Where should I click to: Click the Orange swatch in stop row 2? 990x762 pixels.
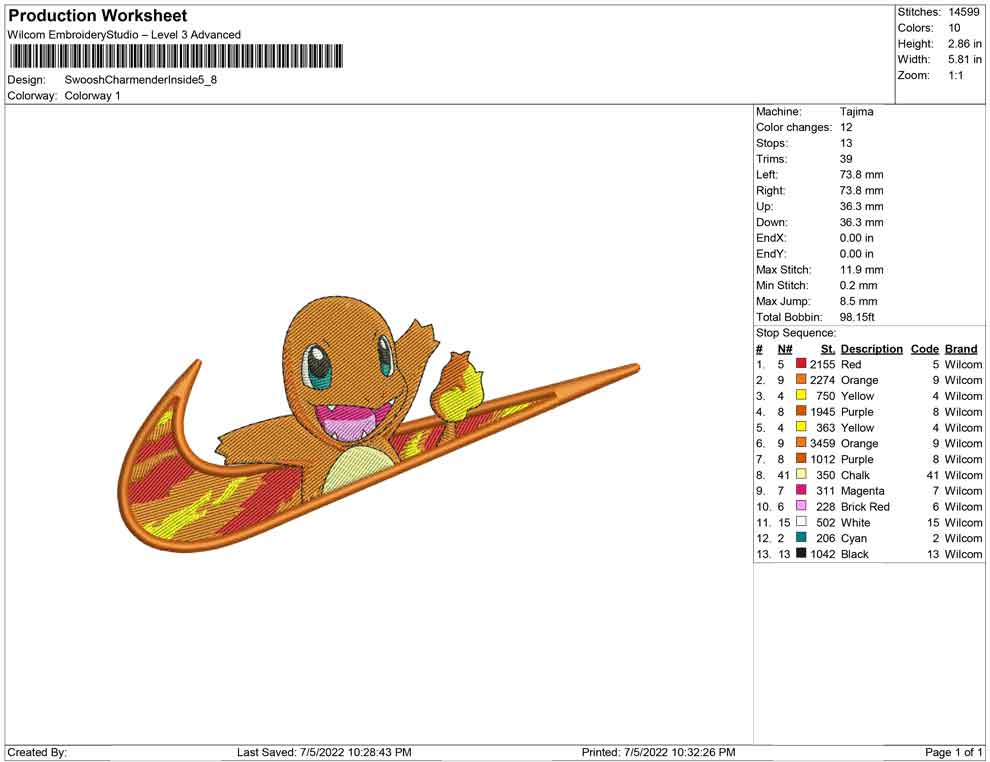[801, 379]
